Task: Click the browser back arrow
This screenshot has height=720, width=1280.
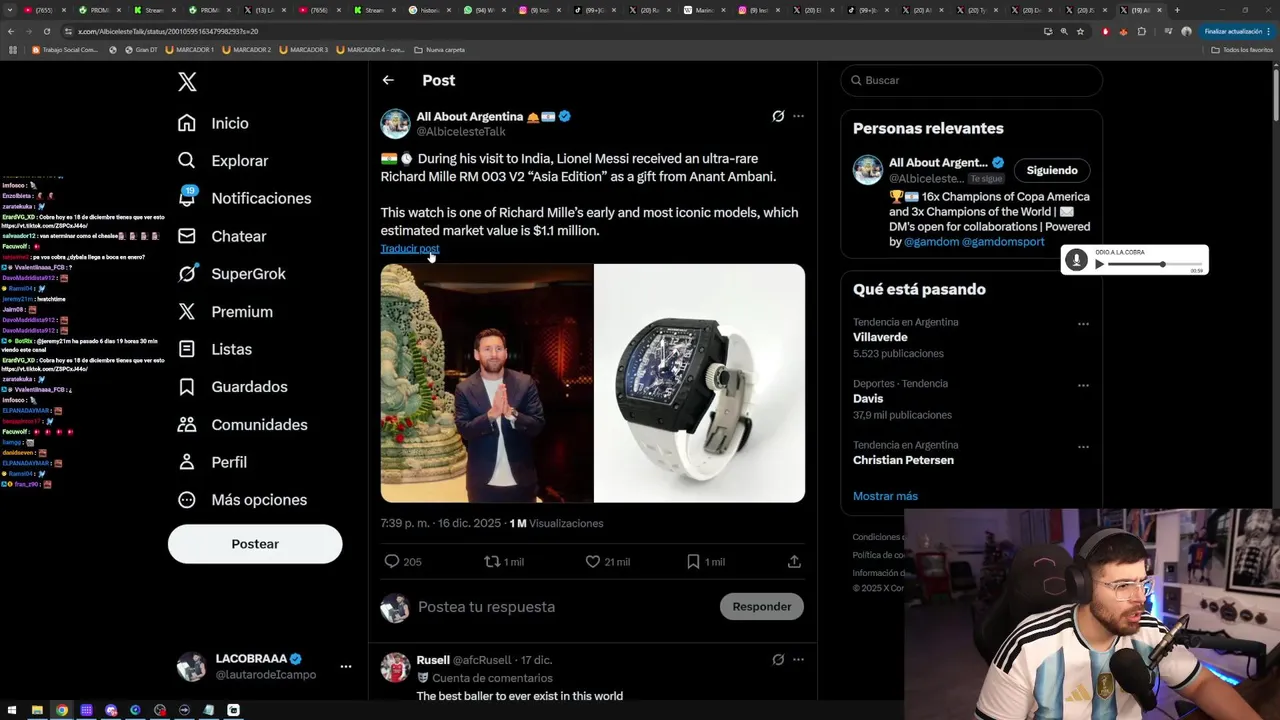Action: coord(11,31)
